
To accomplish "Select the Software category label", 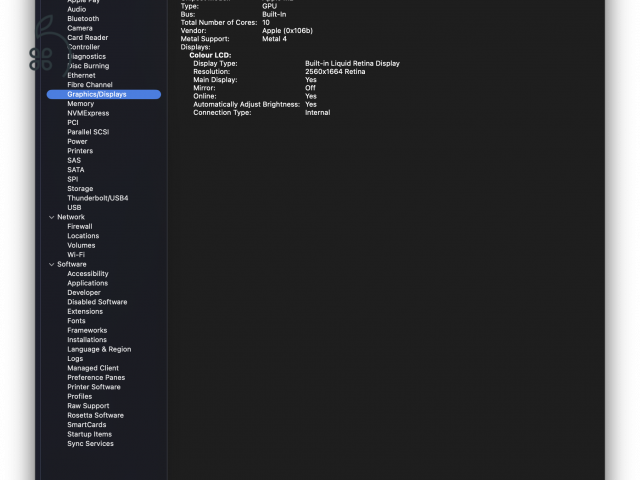I will pyautogui.click(x=71, y=264).
